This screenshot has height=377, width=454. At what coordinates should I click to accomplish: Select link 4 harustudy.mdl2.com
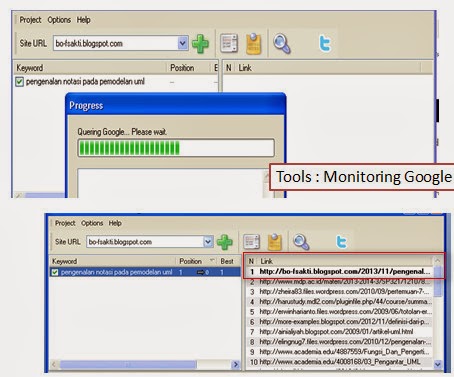pos(339,302)
